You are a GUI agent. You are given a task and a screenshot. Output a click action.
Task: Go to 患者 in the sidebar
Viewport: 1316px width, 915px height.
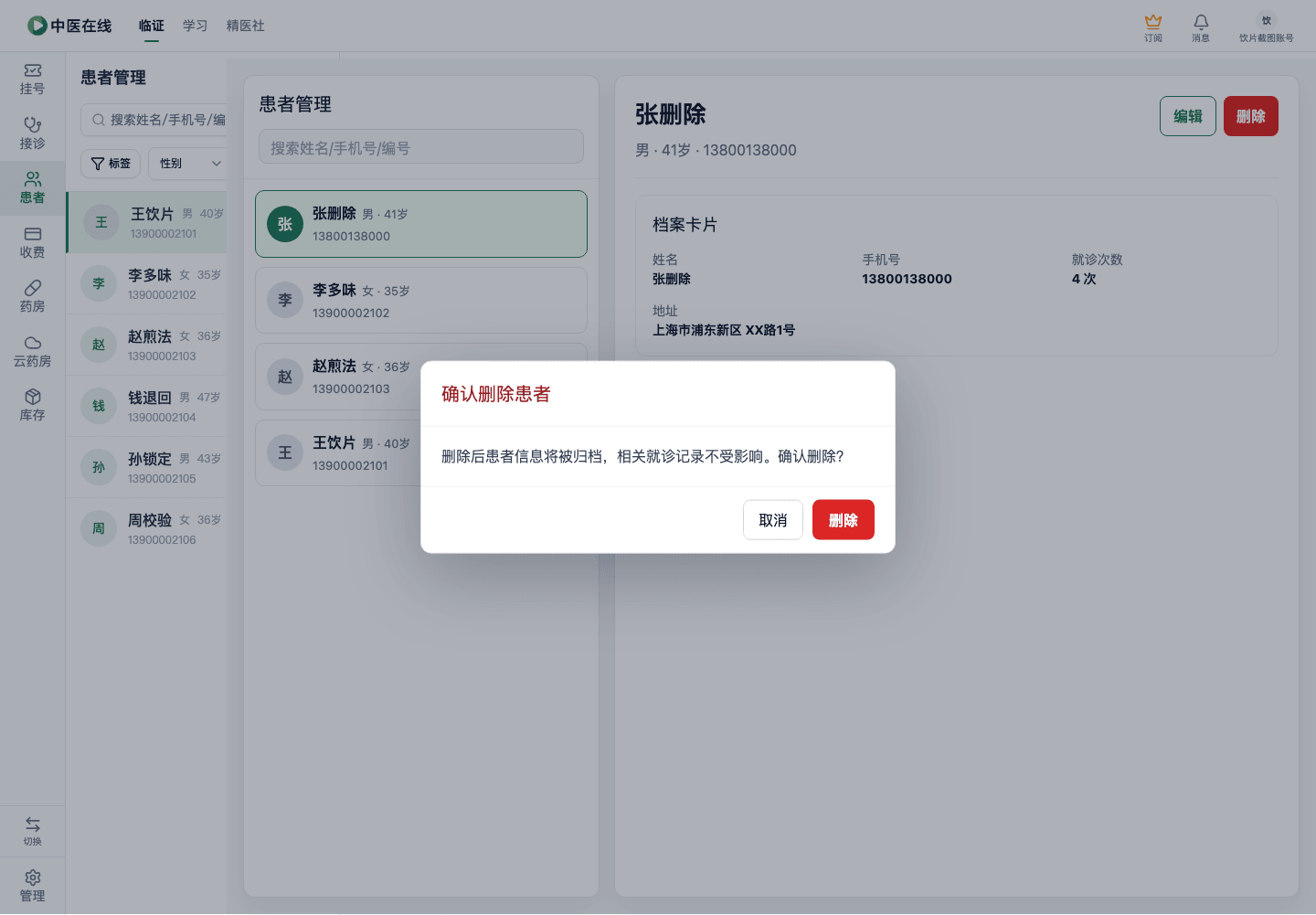coord(32,188)
